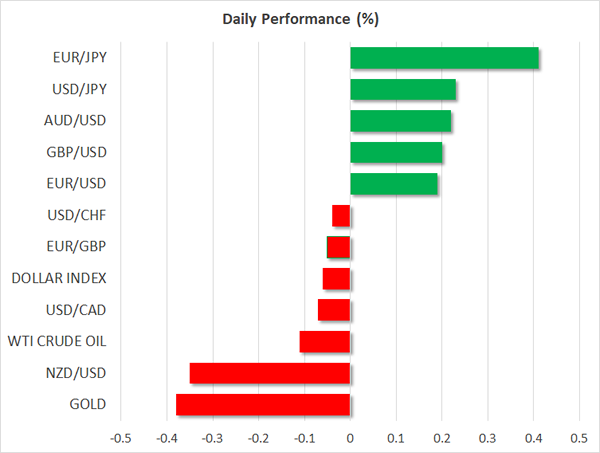Click the EUR/JPY green bar
The width and height of the screenshot is (600, 453).
point(444,58)
